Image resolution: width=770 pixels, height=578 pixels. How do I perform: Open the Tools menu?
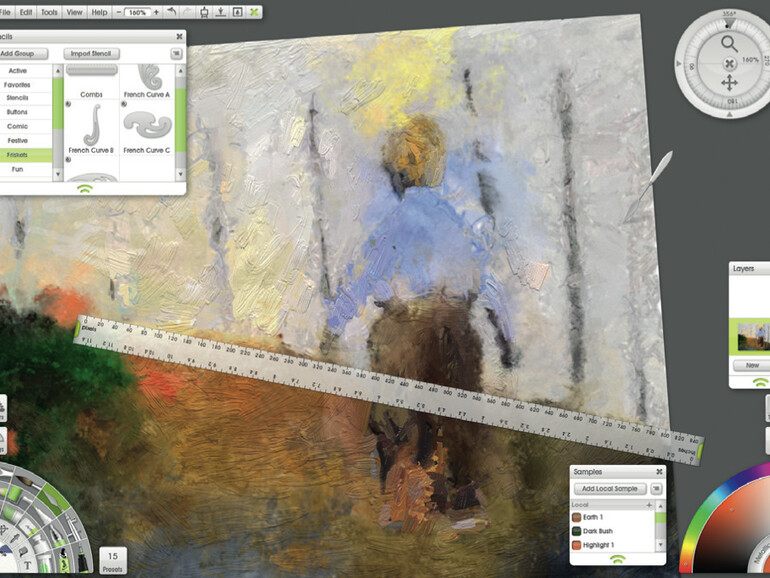(x=49, y=12)
